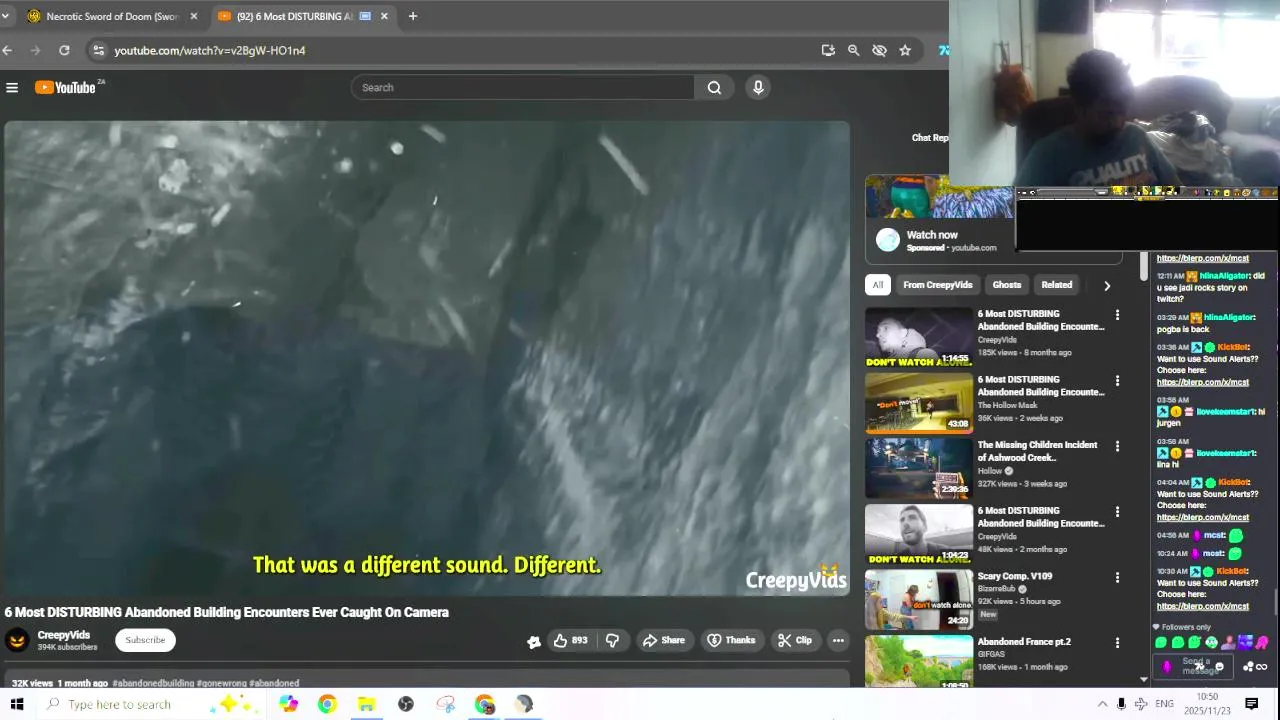Subscribe to the CreepyVids channel
Viewport: 1280px width, 720px height.
[x=145, y=640]
